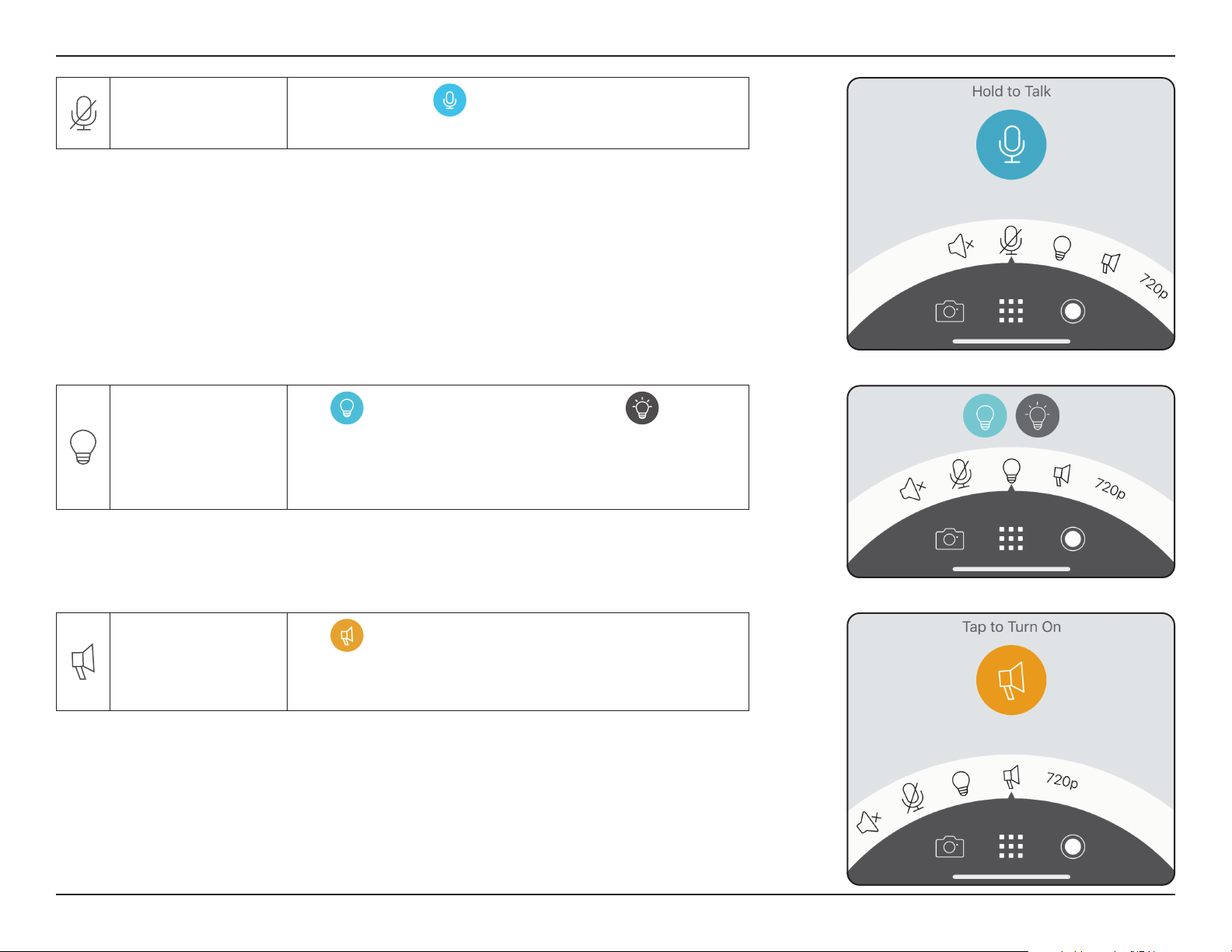Tap the large orange siren button under Tap to Turn On
This screenshot has height=952, width=1232.
1011,680
